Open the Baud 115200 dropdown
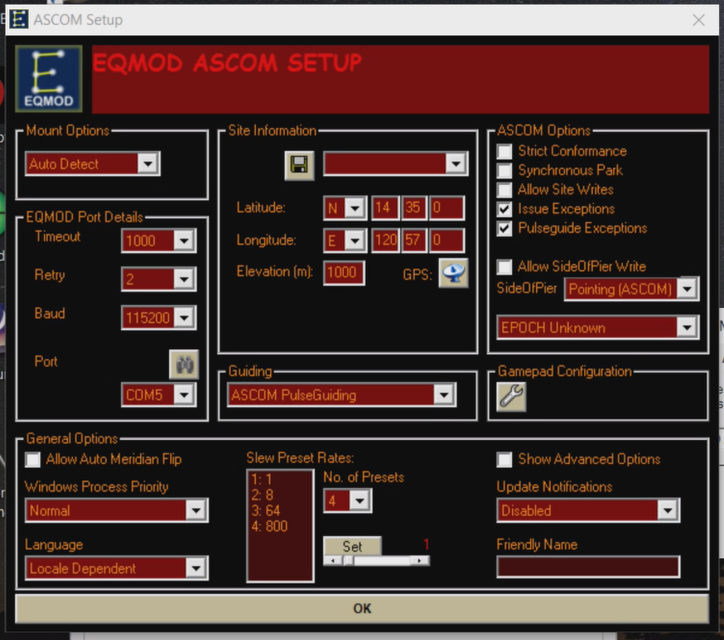The height and width of the screenshot is (640, 724). tap(184, 317)
